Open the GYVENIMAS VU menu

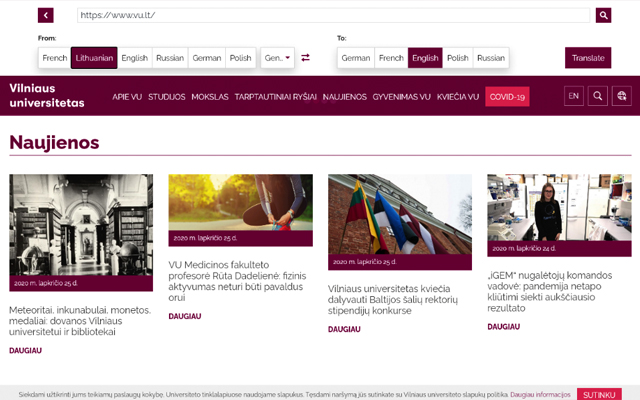[402, 97]
